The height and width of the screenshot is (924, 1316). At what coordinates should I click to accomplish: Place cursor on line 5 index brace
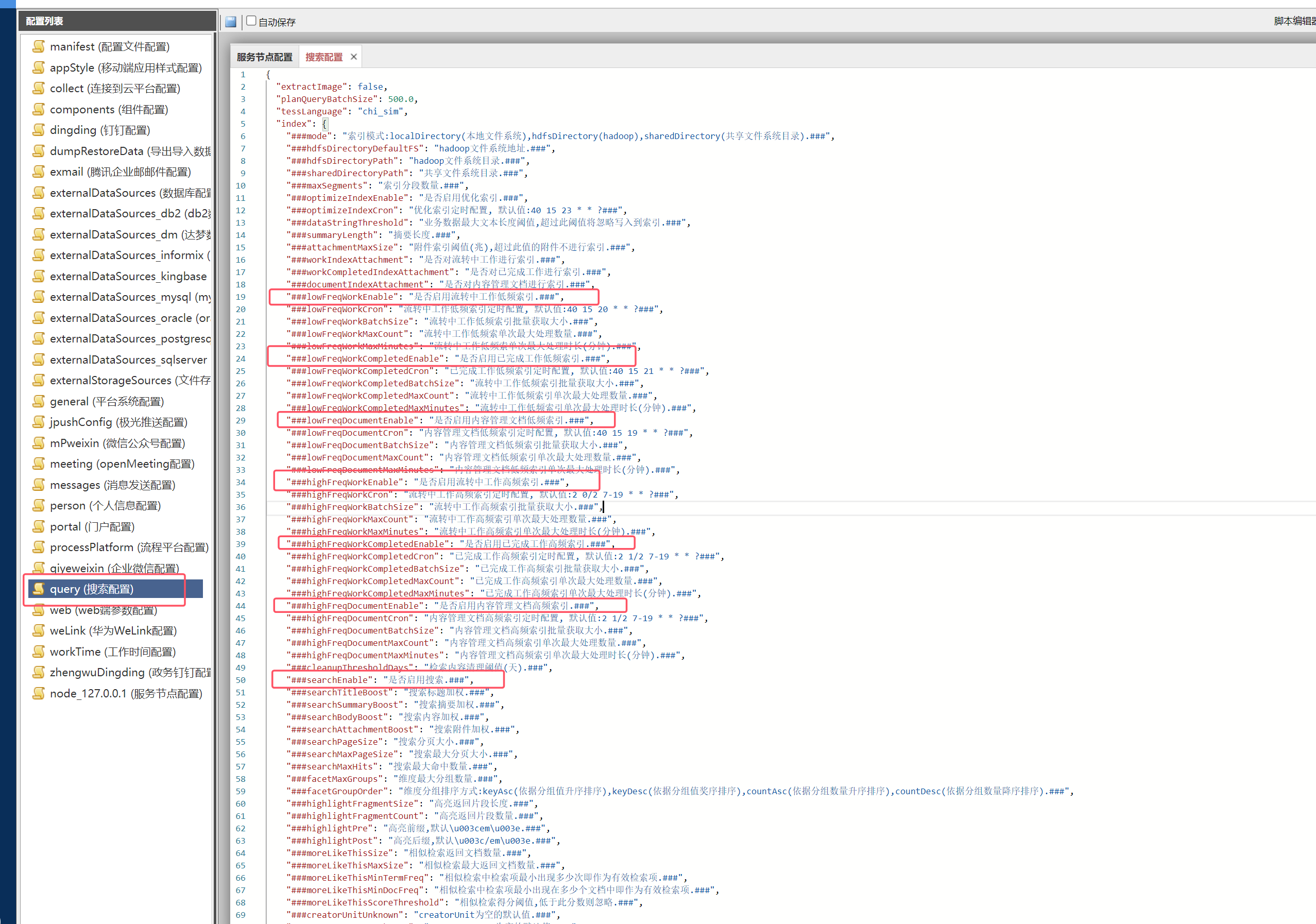point(324,124)
